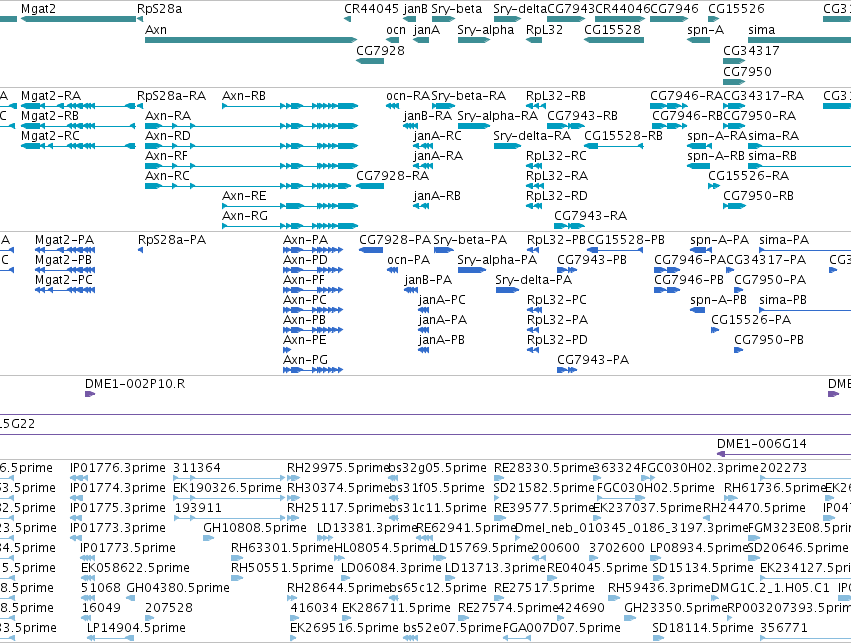
Task: Click the Axn-PG protein label
Action: coord(306,360)
